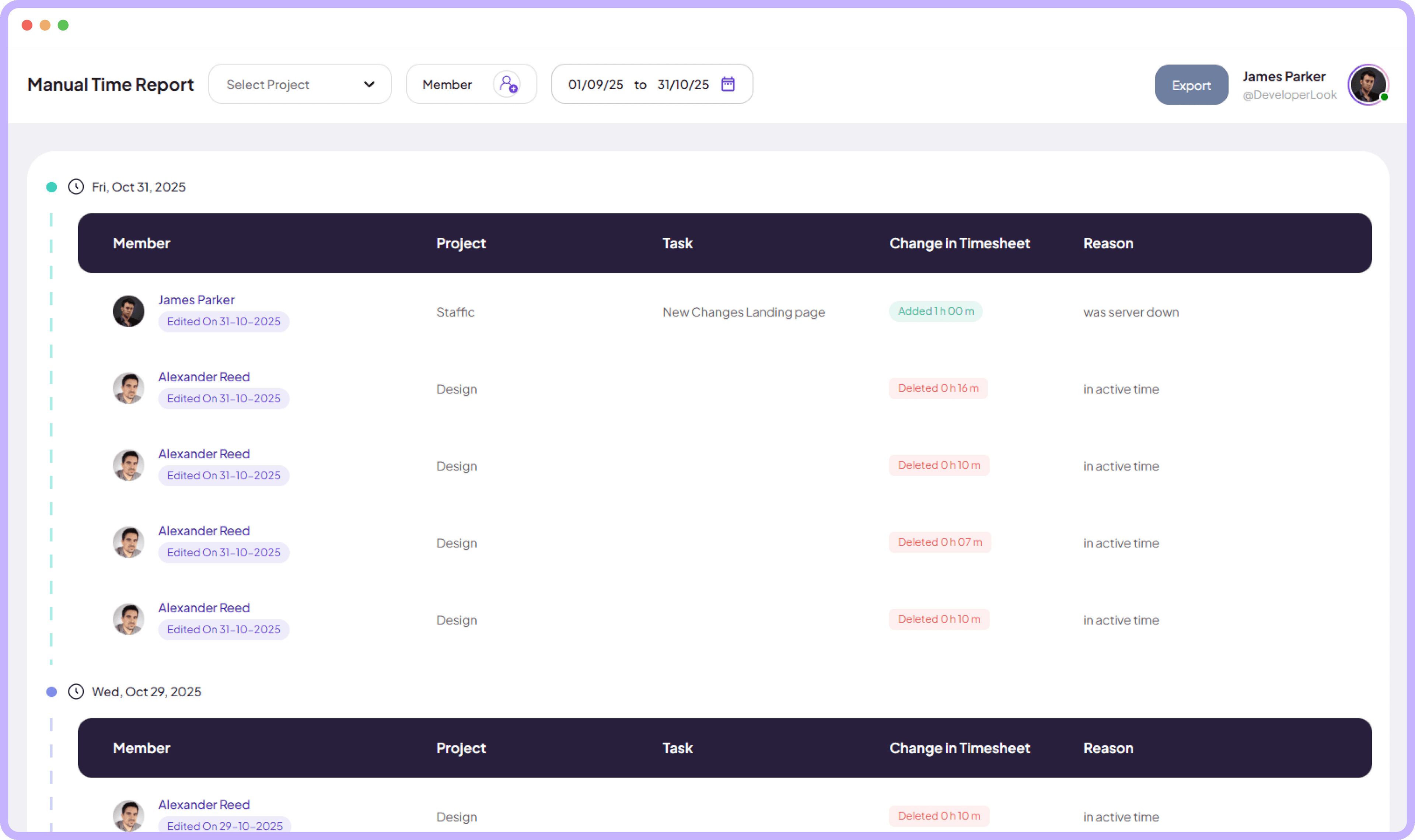Click the clock icon beside Wed, Oct 29, 2025
The height and width of the screenshot is (840, 1415).
tap(75, 691)
